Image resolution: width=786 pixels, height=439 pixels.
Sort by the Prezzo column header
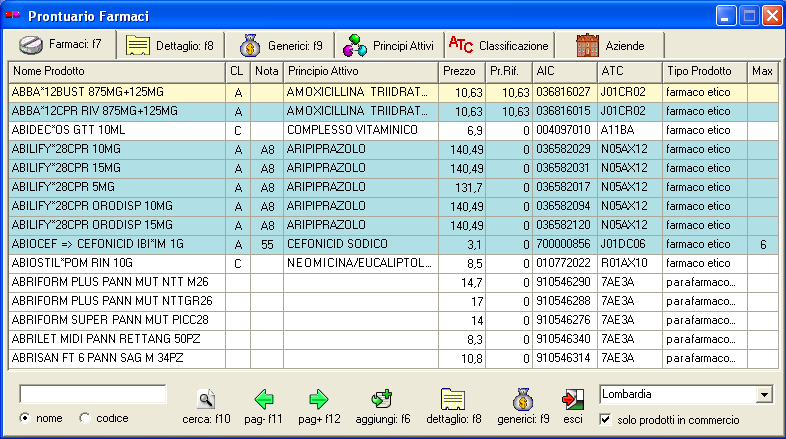[x=462, y=72]
